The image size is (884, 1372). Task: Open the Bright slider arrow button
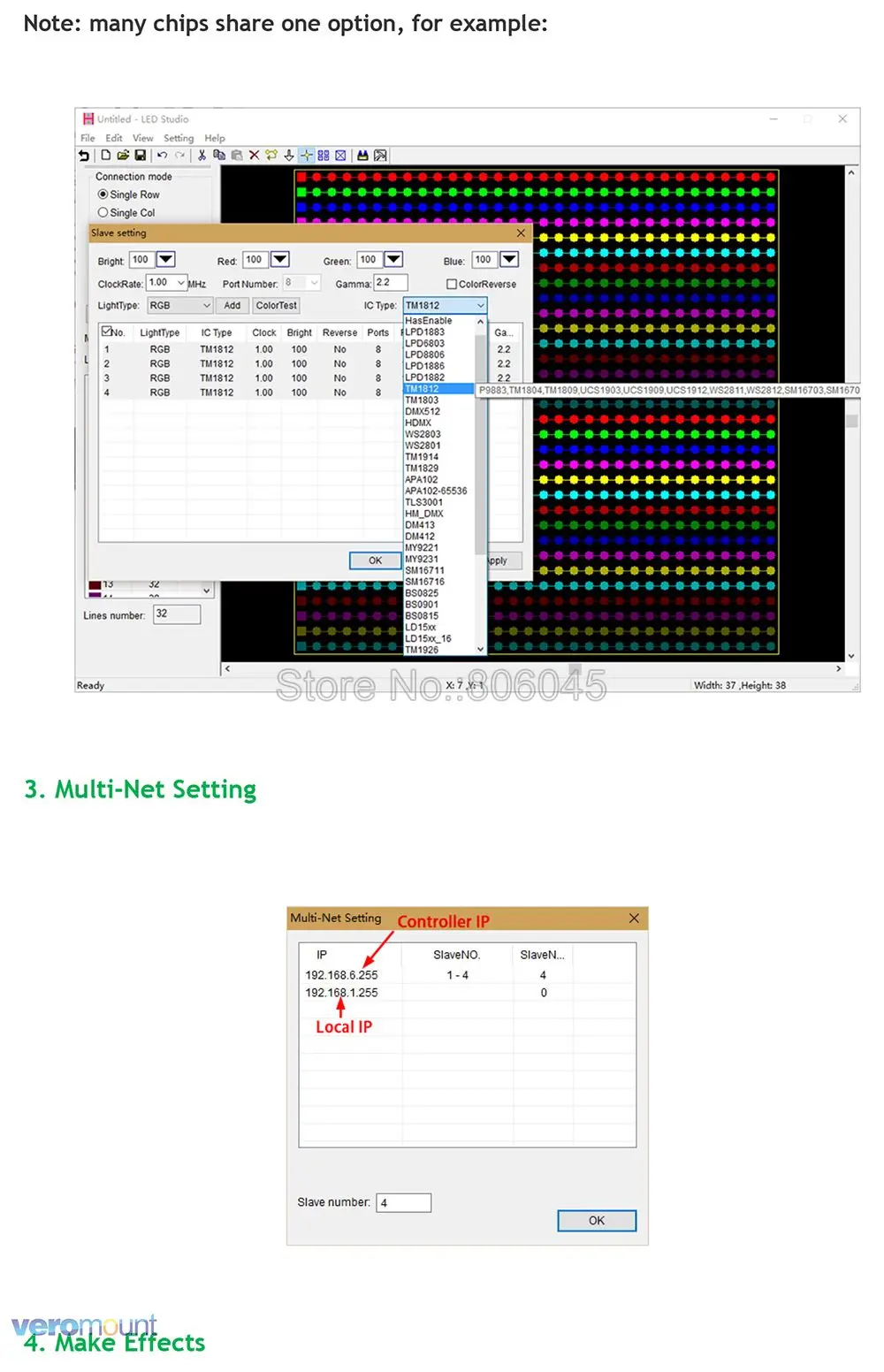[x=166, y=260]
